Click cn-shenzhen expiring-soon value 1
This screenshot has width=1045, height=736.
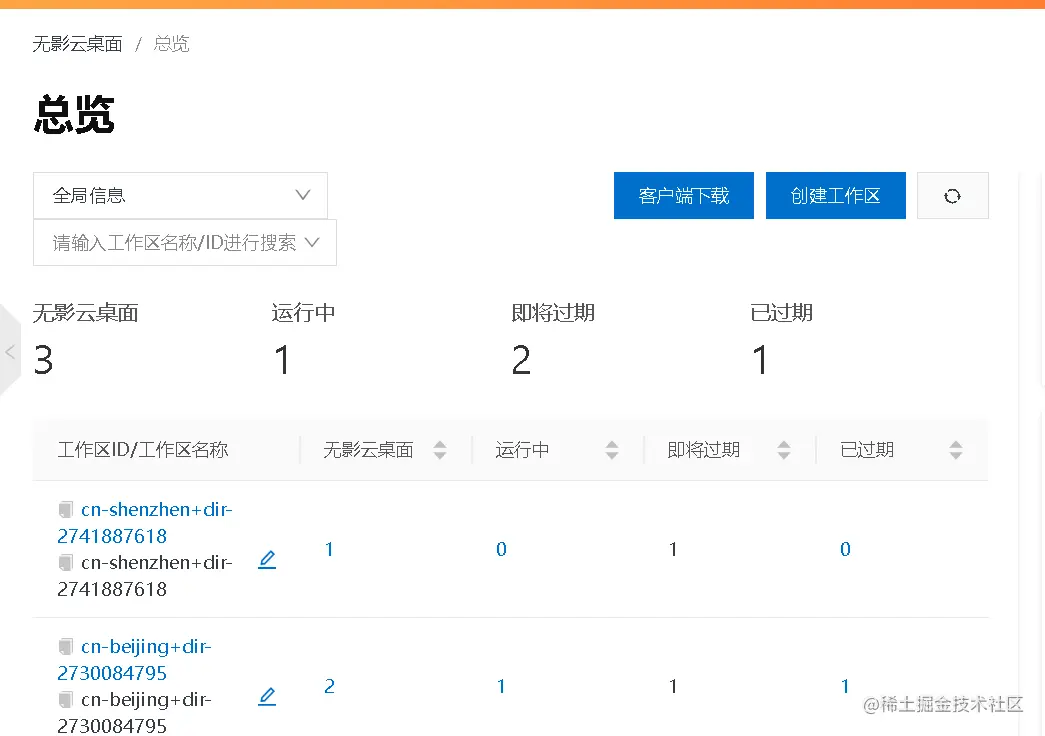673,549
